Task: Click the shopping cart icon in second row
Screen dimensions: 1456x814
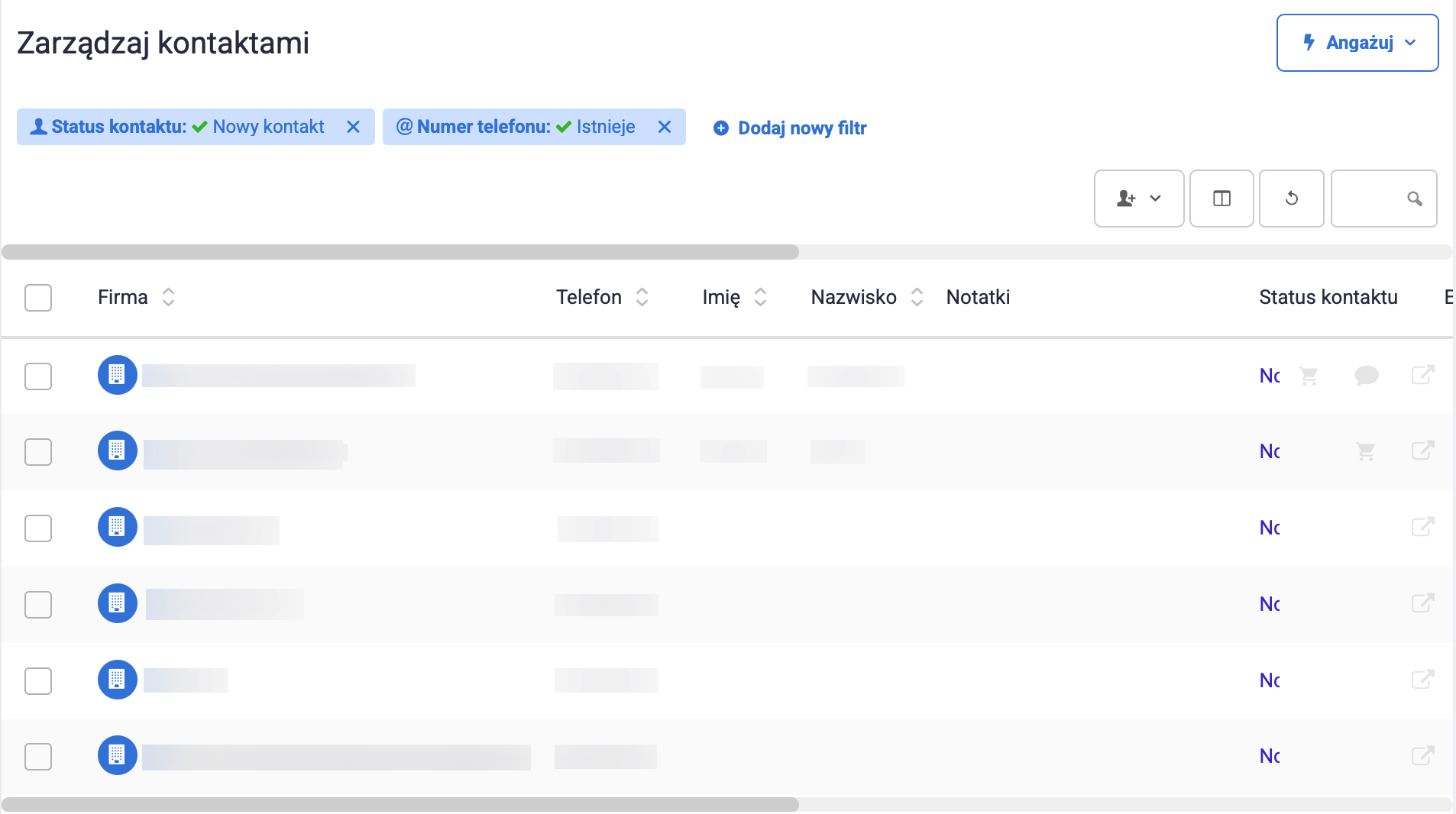Action: pyautogui.click(x=1365, y=451)
